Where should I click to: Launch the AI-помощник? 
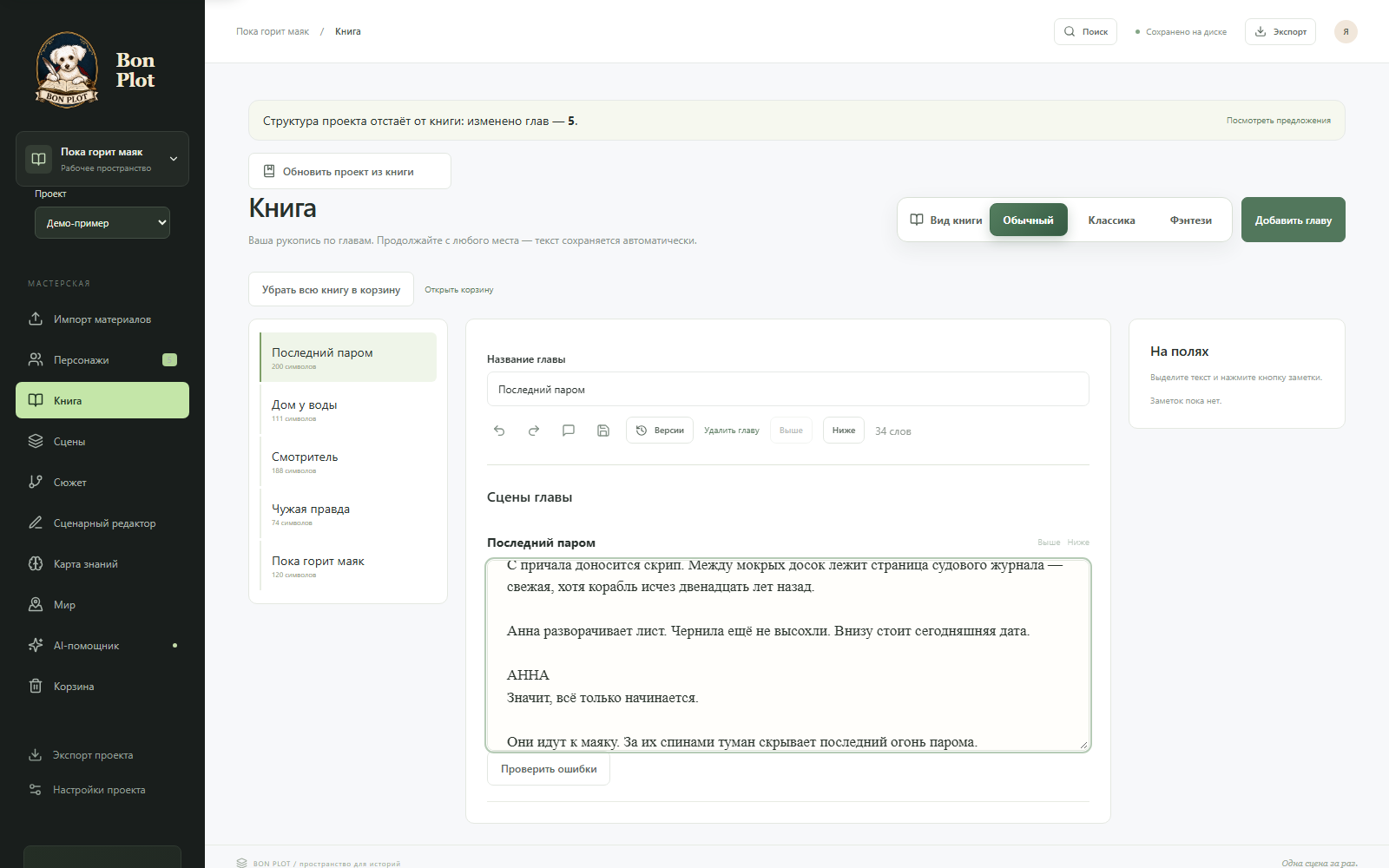(102, 646)
